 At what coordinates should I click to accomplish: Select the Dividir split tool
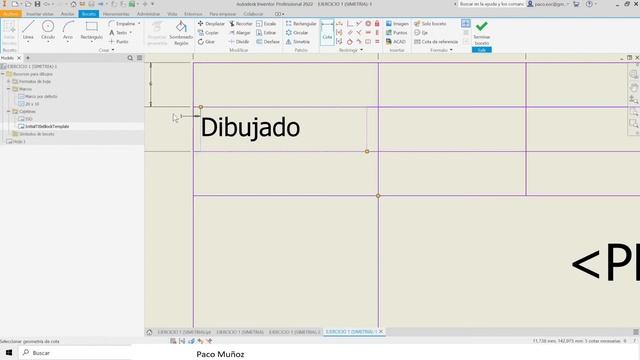[239, 42]
